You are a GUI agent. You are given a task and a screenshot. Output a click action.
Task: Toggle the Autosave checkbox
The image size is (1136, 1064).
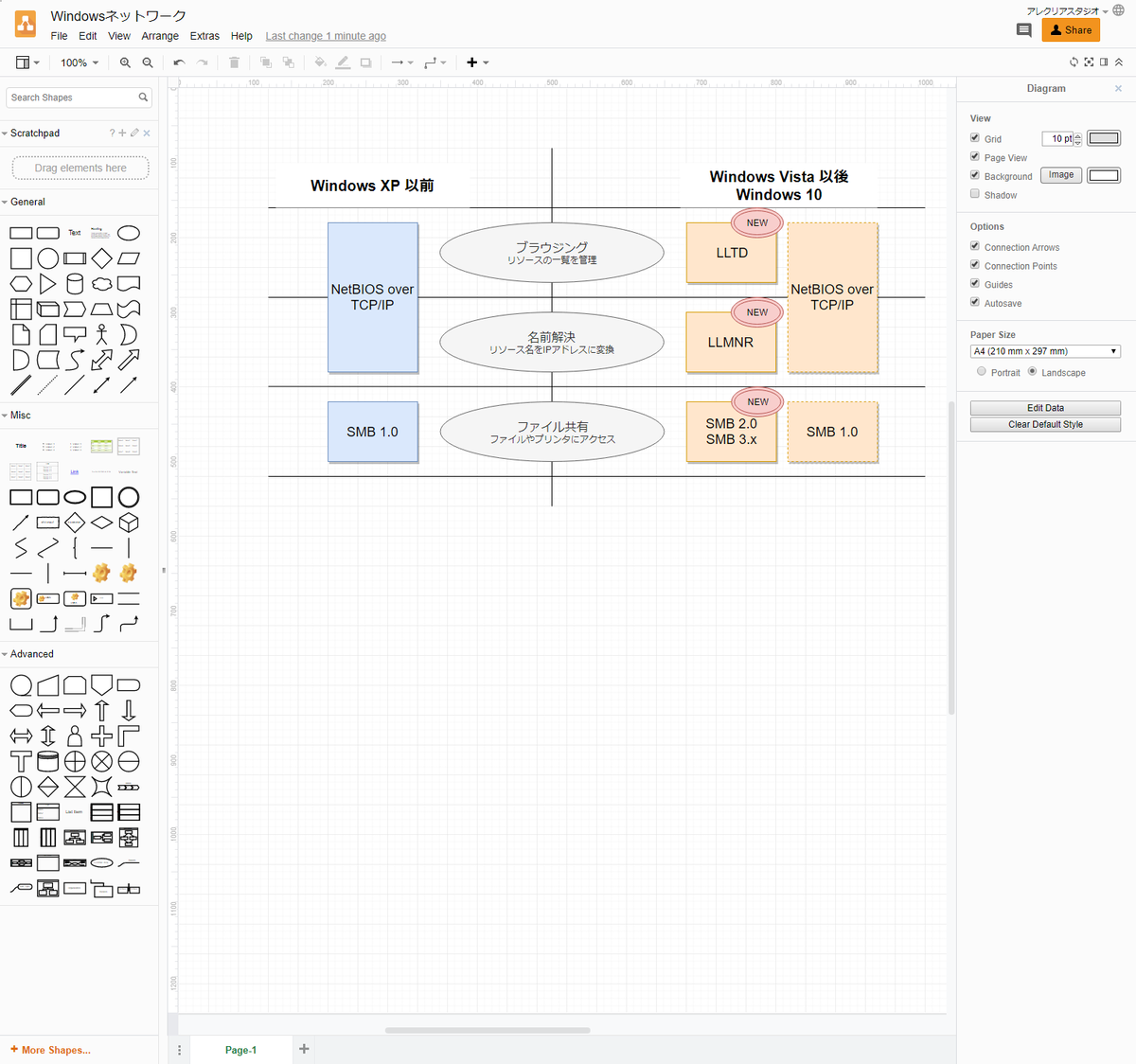coord(975,302)
